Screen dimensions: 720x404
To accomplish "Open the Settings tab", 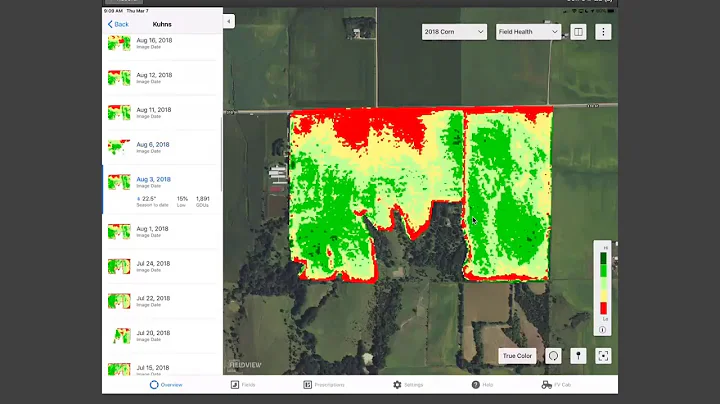I will 408,385.
